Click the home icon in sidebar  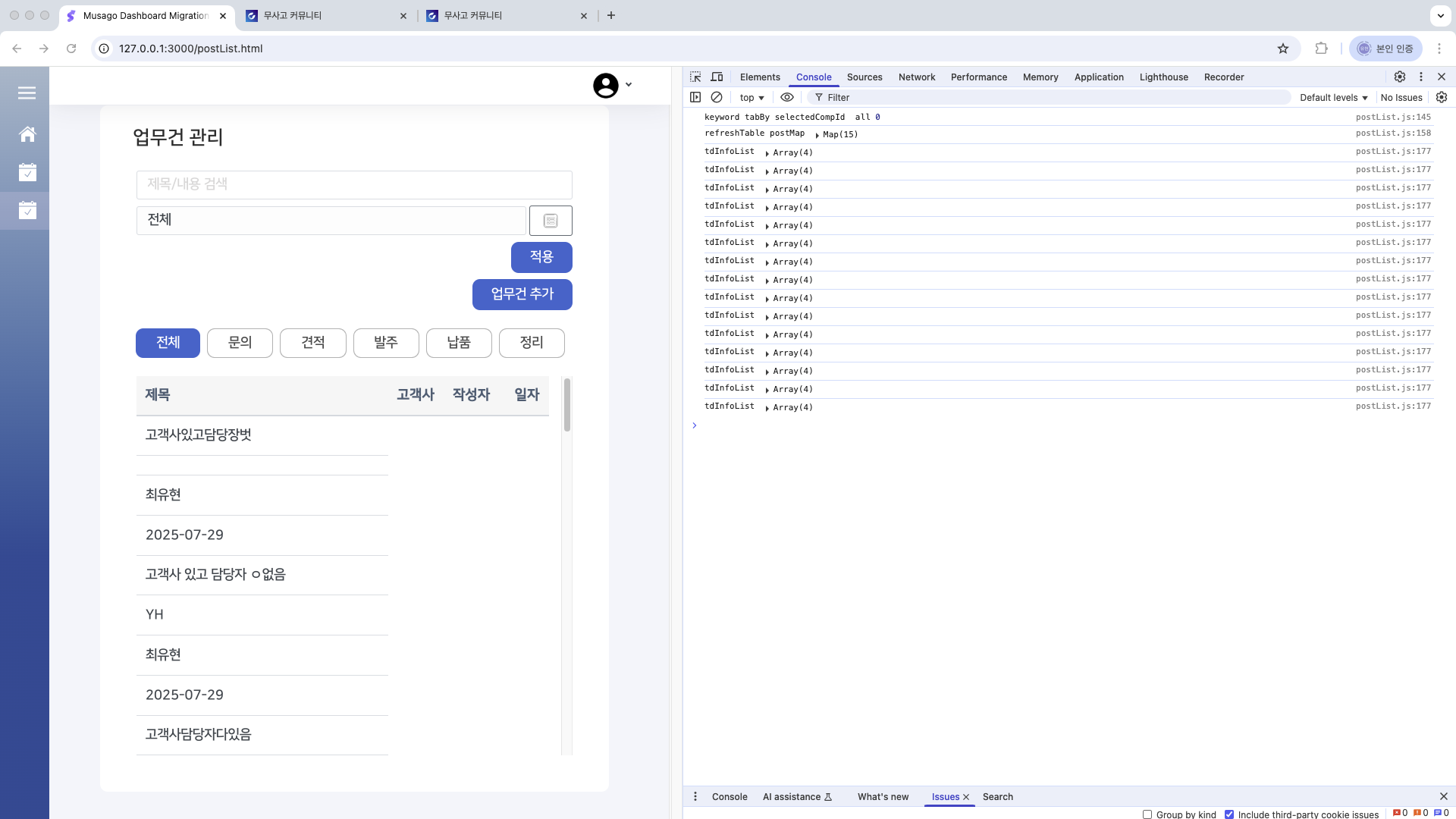click(27, 134)
